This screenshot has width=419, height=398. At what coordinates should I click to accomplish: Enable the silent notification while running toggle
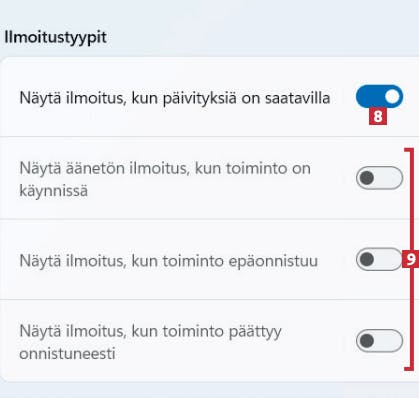coord(379,178)
